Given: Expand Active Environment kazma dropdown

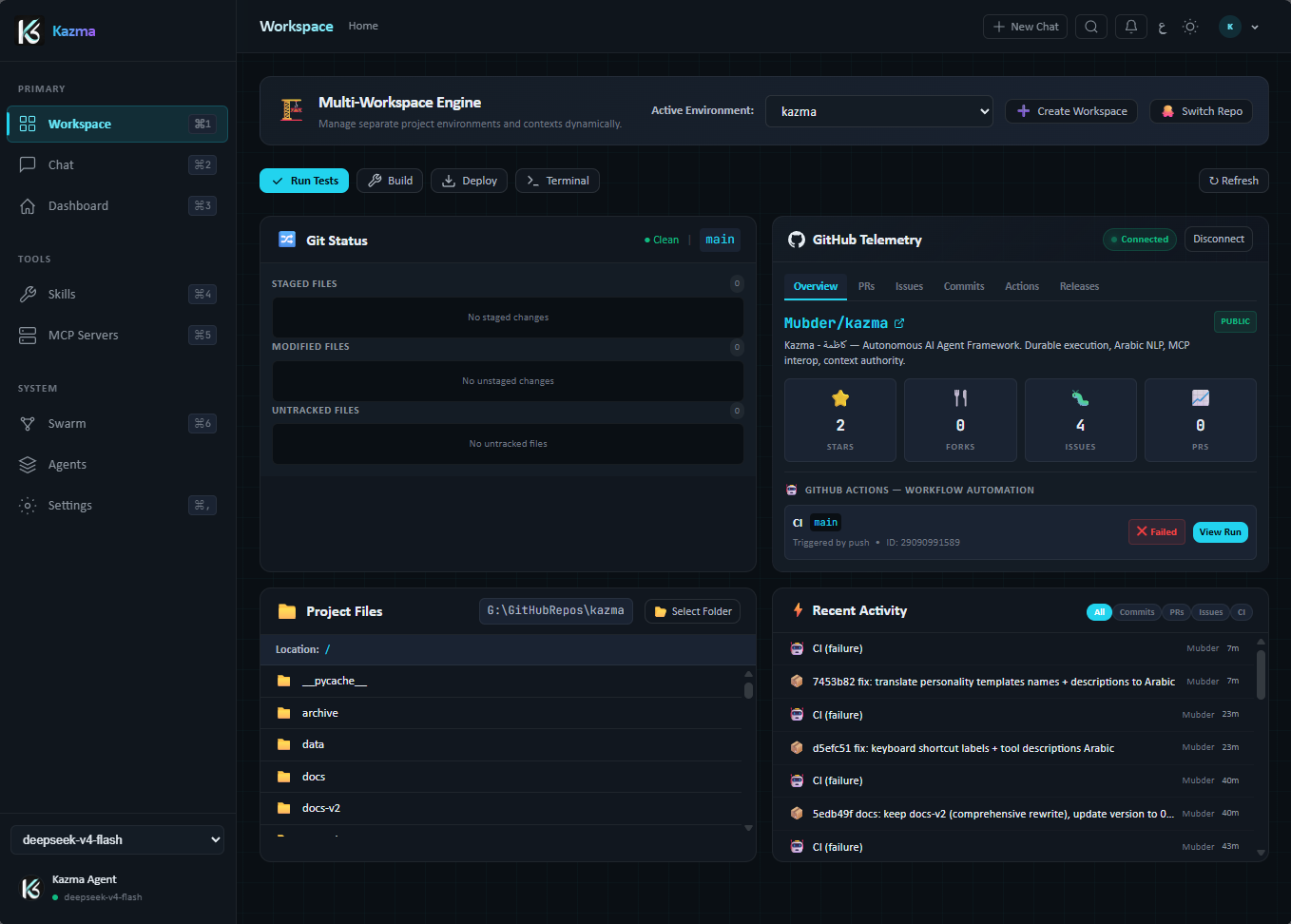Looking at the screenshot, I should coord(879,111).
